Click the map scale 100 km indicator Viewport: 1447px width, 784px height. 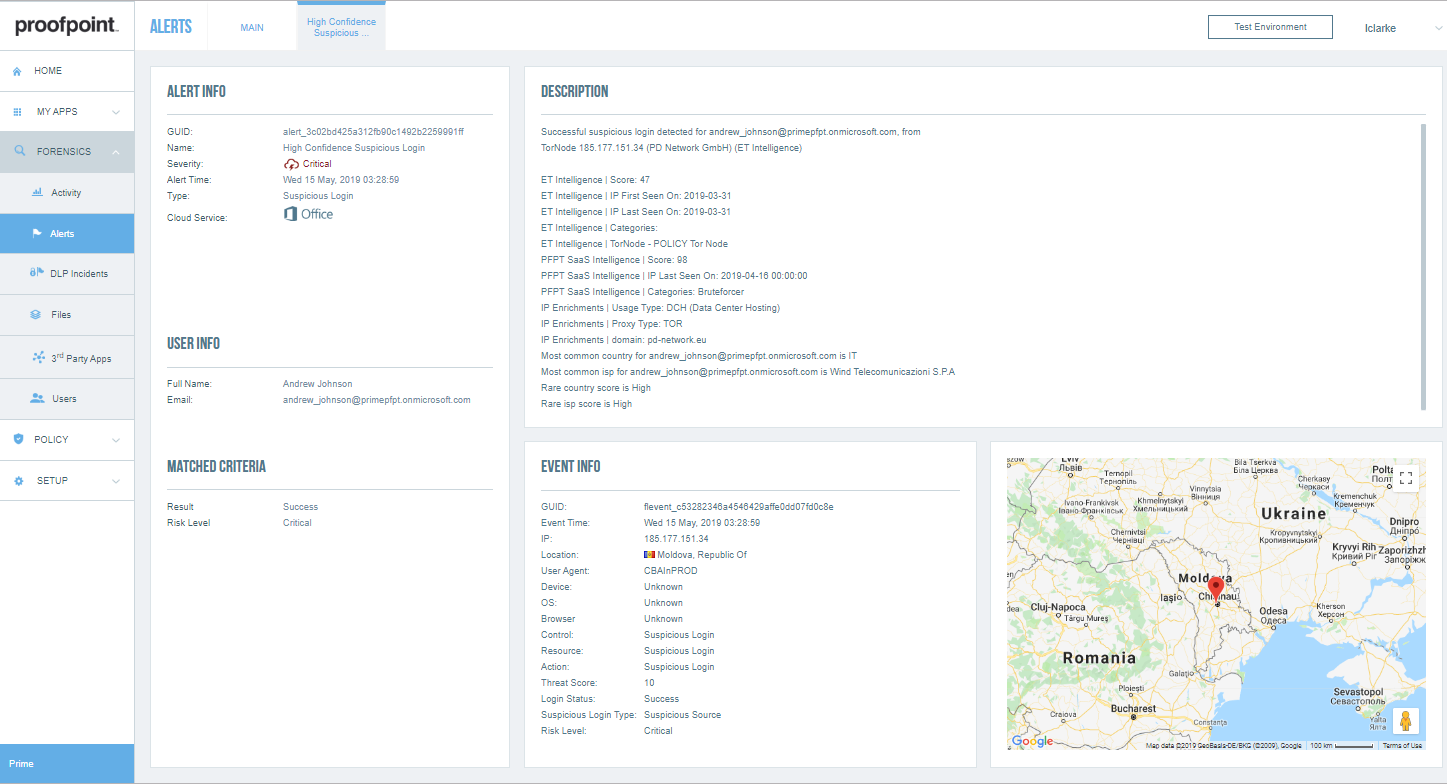tap(1340, 745)
